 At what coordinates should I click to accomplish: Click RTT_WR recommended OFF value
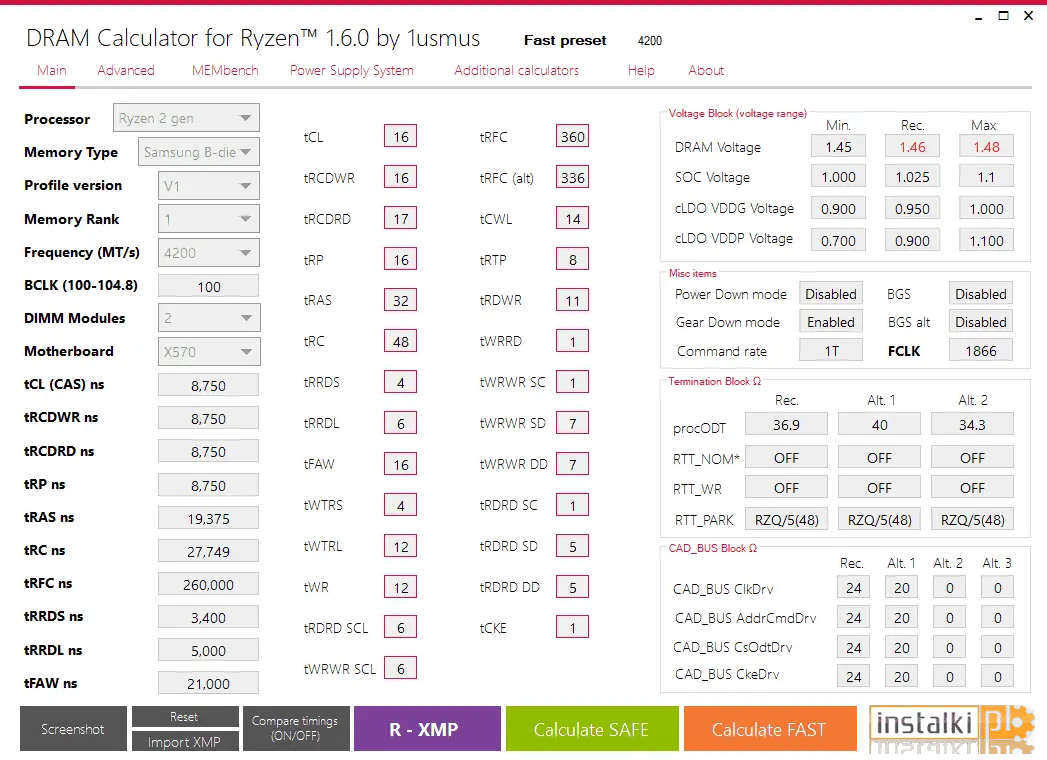(x=787, y=488)
